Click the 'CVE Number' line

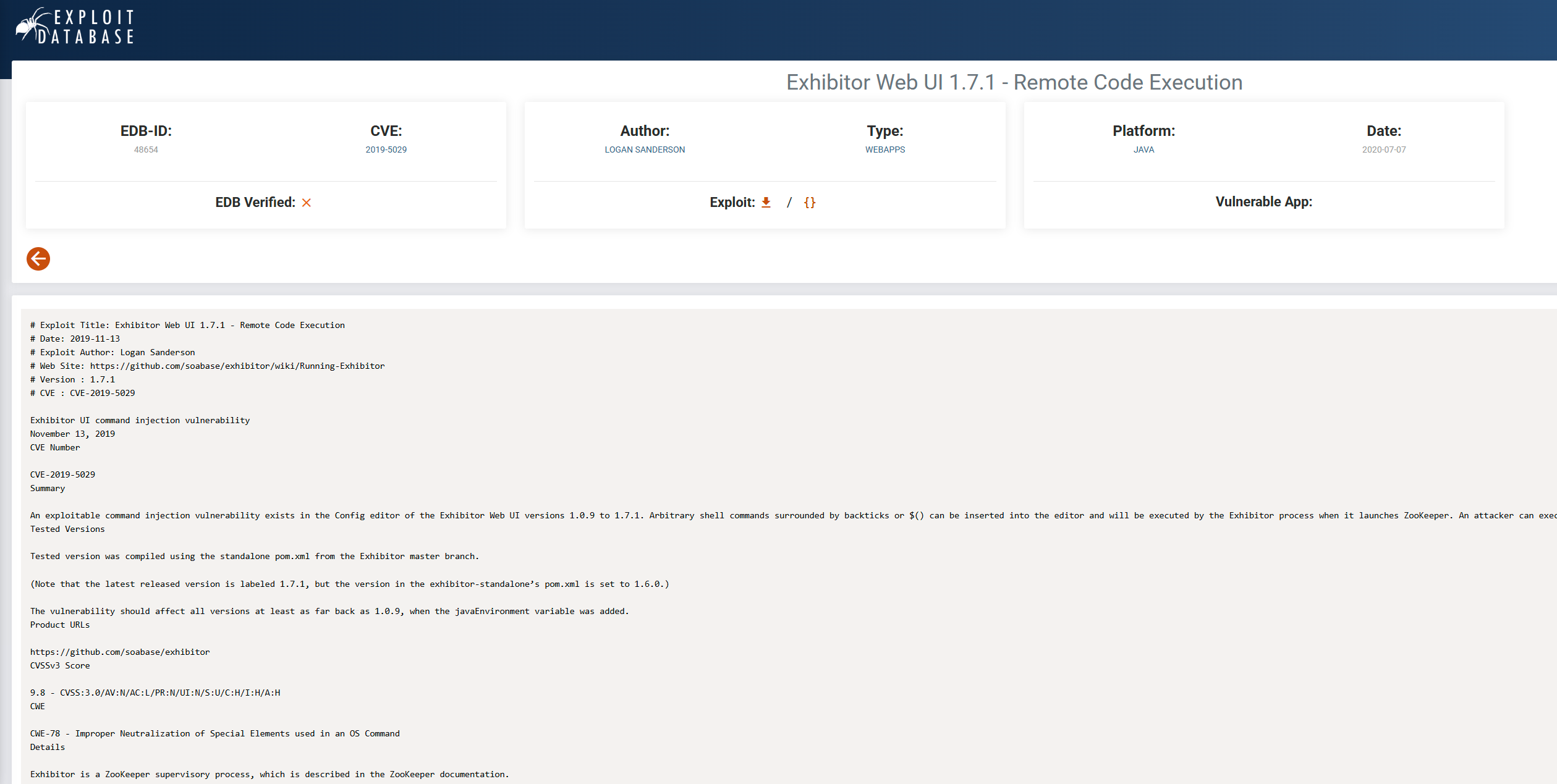55,447
